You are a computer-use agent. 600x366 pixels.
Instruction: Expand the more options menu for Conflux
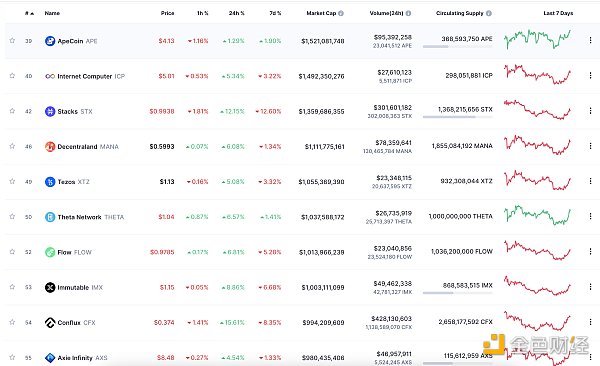[590, 322]
